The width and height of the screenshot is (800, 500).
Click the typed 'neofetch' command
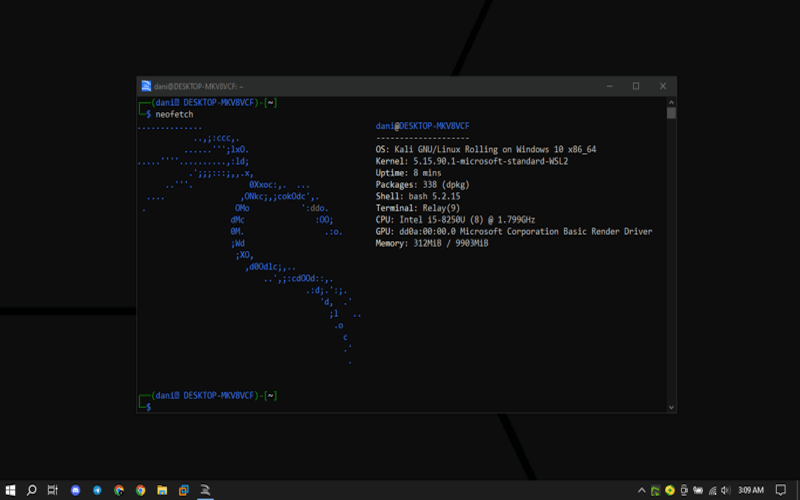click(x=174, y=114)
